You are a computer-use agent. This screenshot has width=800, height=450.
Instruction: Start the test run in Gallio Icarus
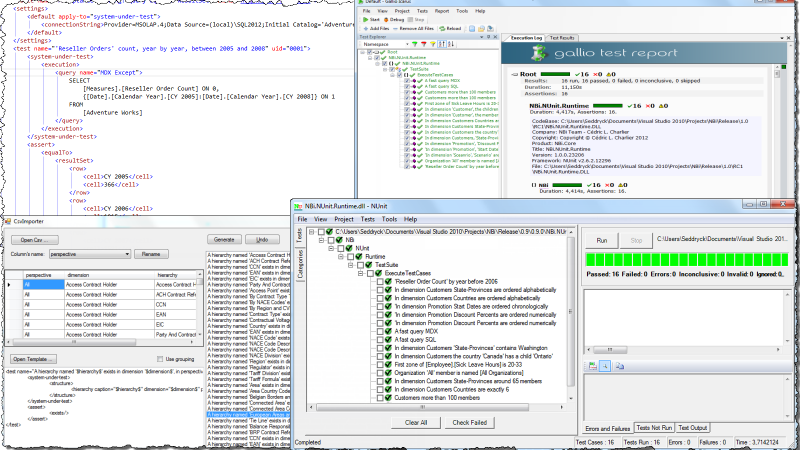pos(371,20)
